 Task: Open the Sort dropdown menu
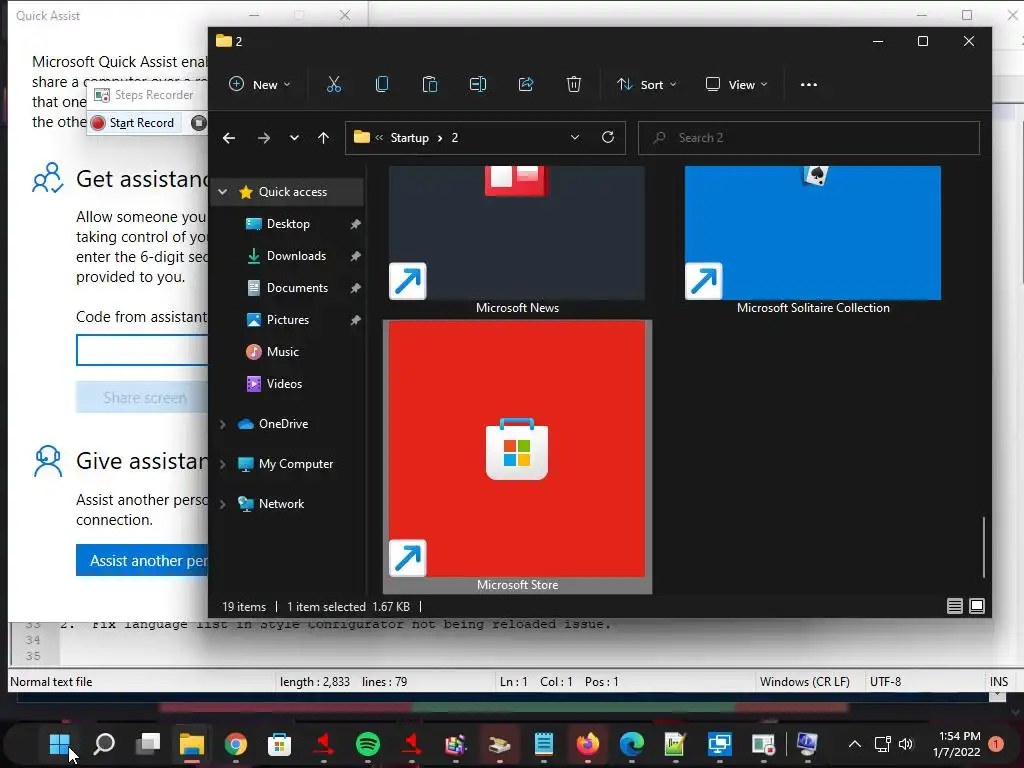click(x=647, y=84)
